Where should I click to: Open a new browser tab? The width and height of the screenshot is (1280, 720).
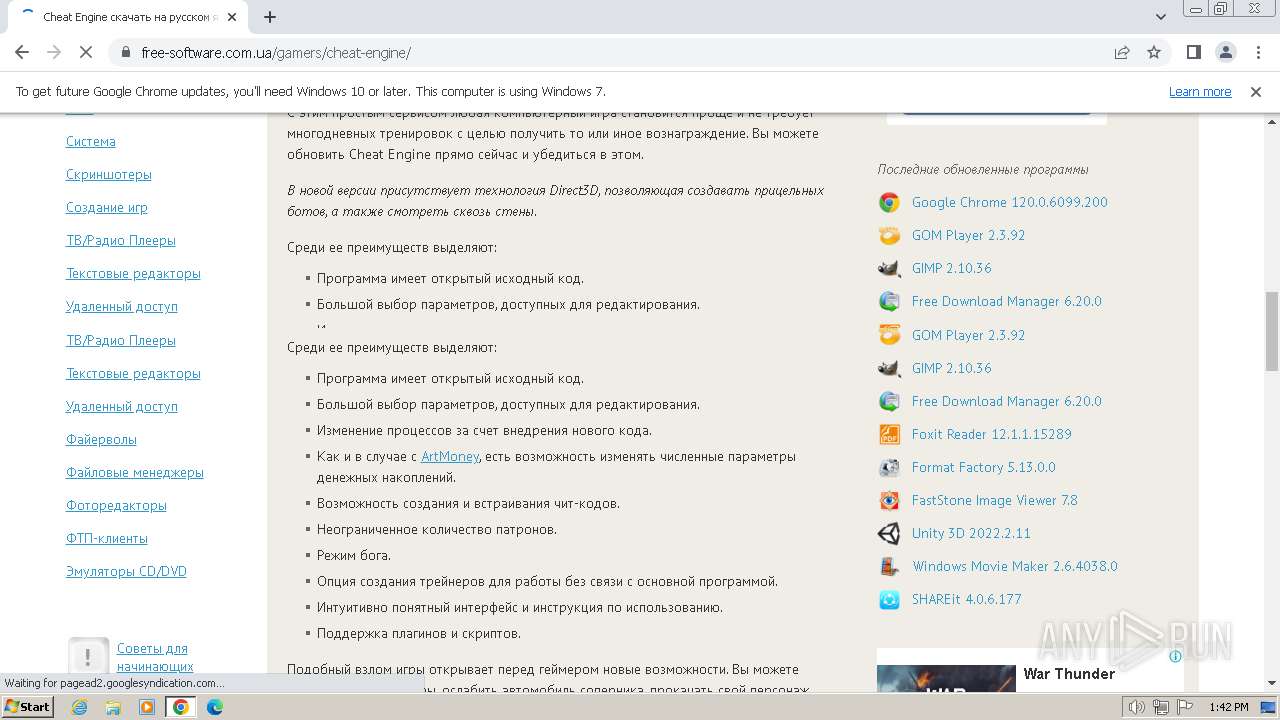click(x=269, y=17)
